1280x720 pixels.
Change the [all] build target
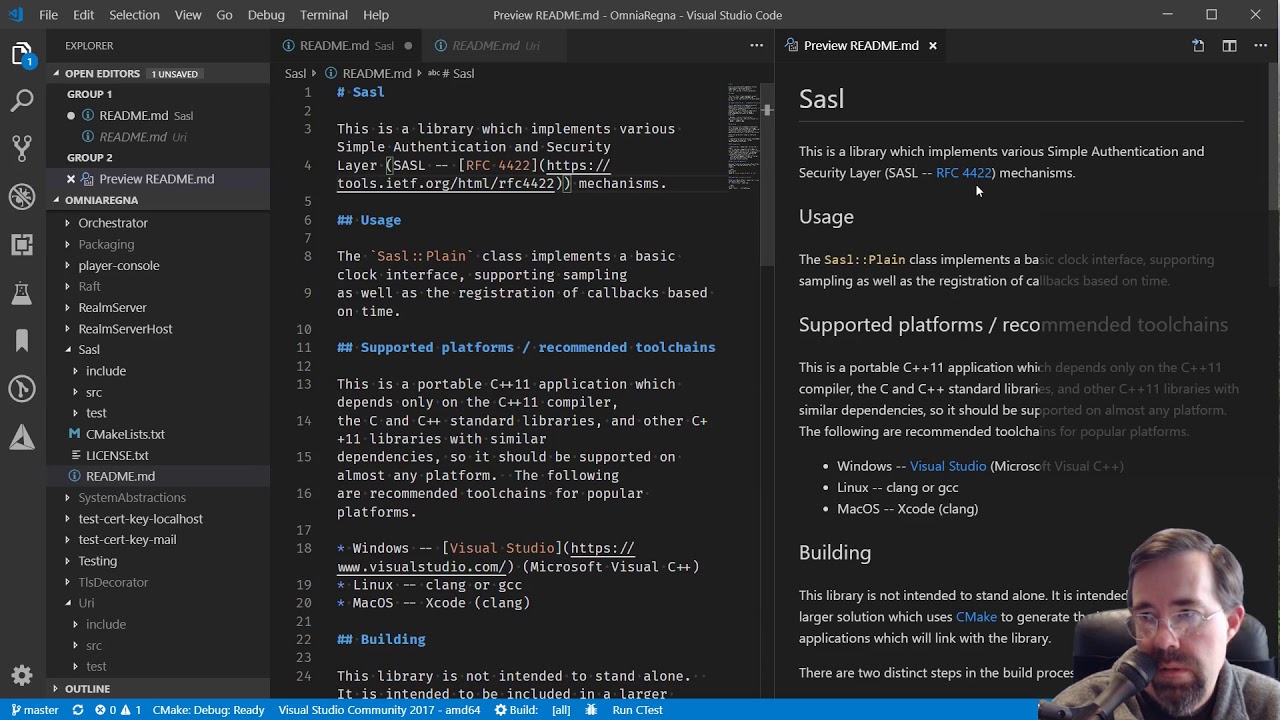coord(561,710)
